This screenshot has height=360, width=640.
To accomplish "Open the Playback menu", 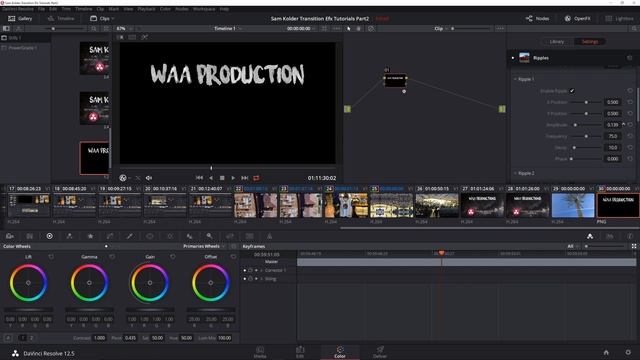I will (146, 9).
